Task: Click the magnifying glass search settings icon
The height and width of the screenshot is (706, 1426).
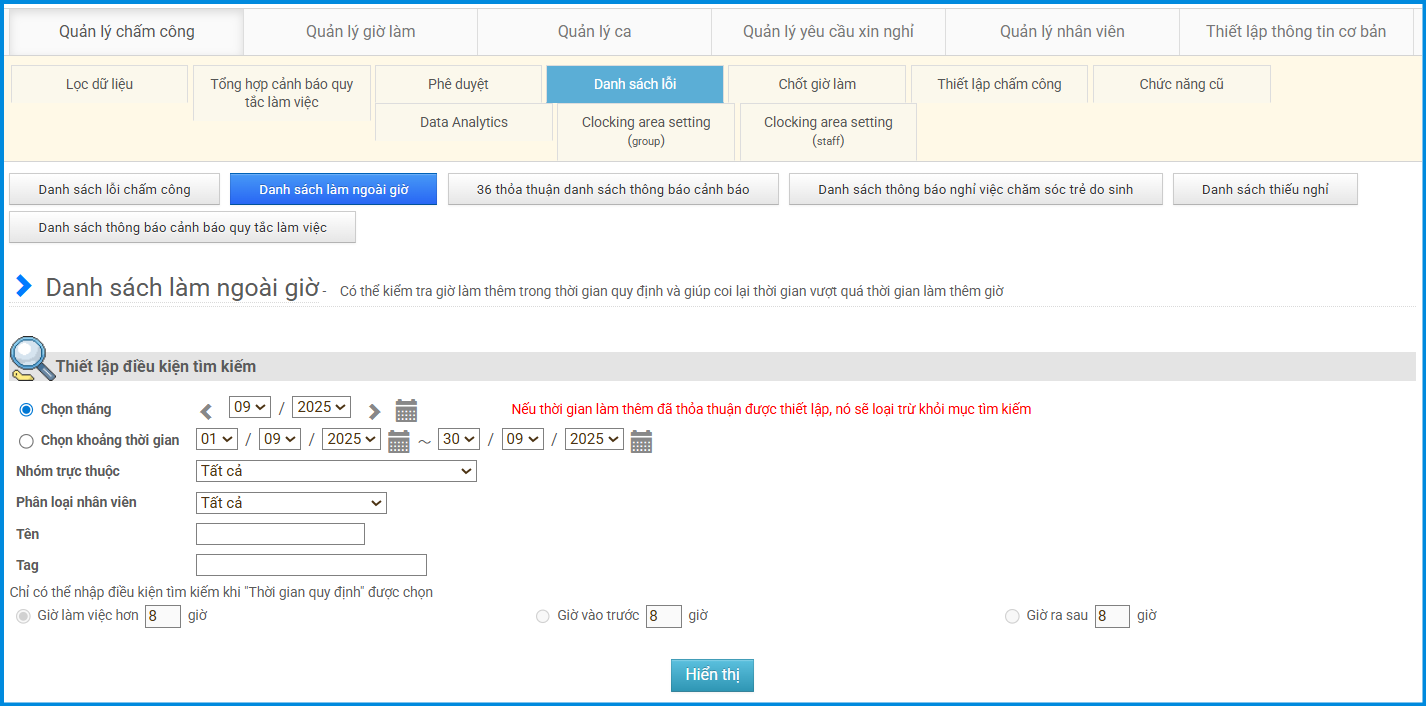Action: [31, 360]
